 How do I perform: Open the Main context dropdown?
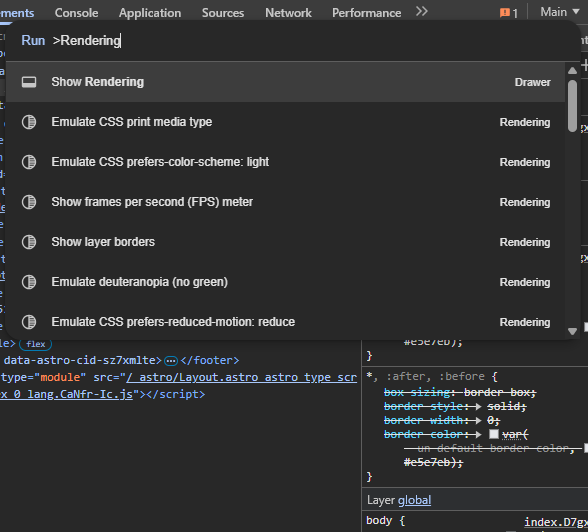coord(560,12)
